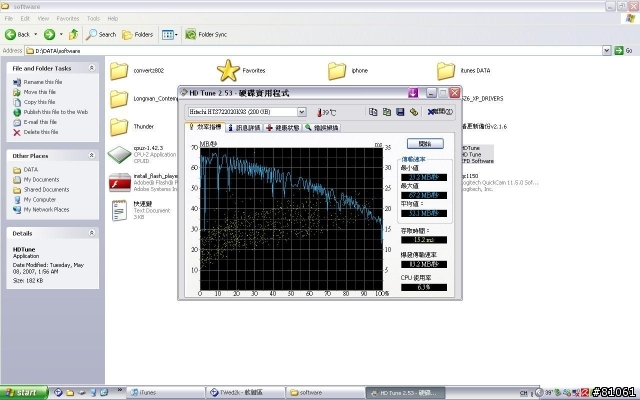Click the software folder taskbar button
The image size is (640, 400).
[x=324, y=393]
